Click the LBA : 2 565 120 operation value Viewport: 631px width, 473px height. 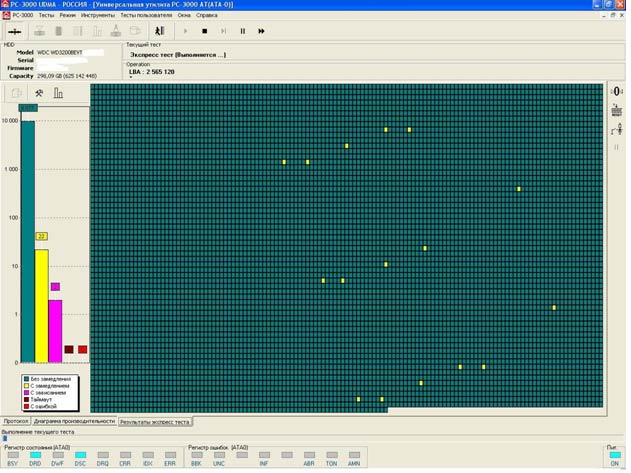[152, 72]
